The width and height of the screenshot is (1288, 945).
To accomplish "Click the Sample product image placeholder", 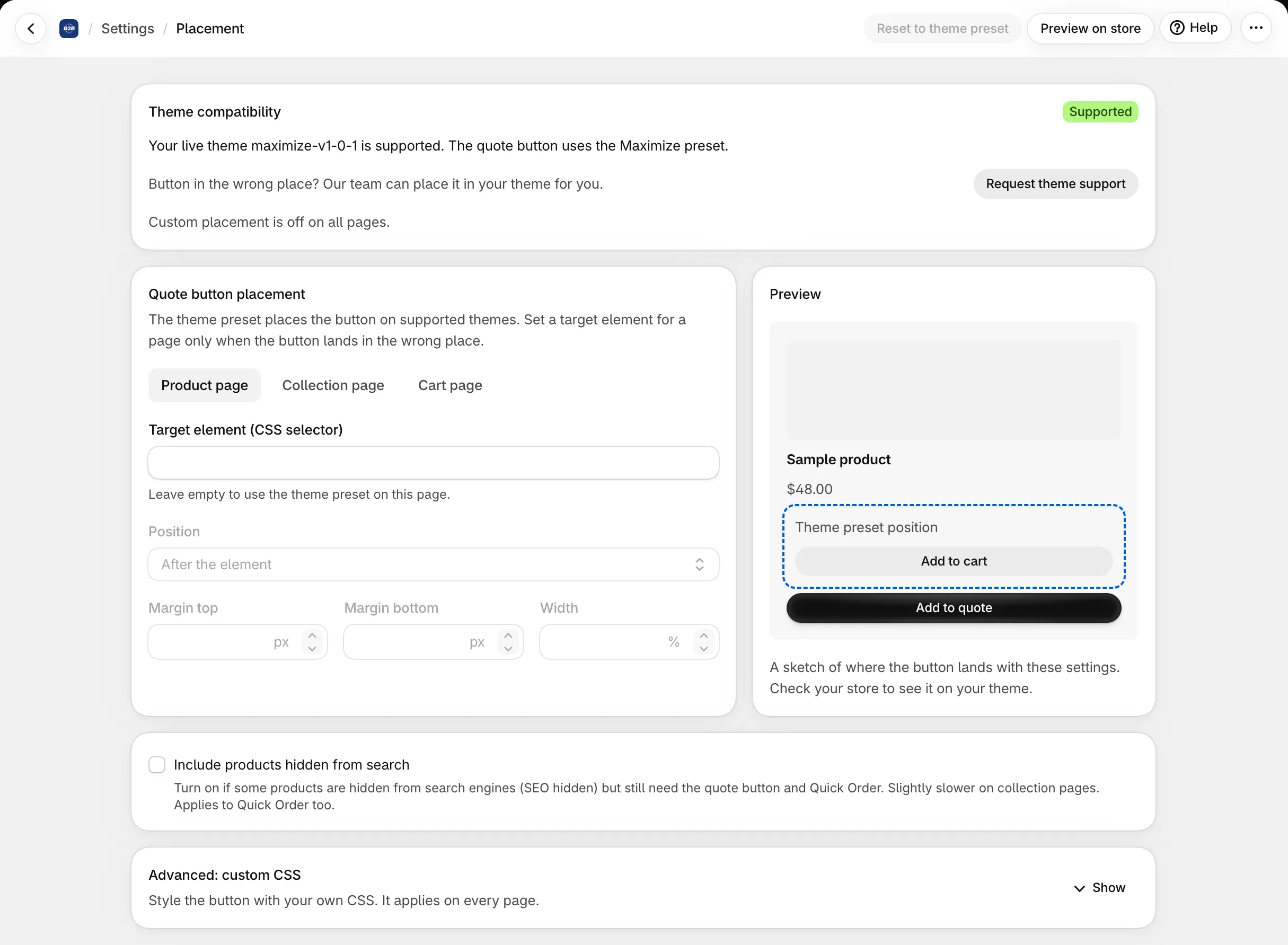I will pyautogui.click(x=954, y=390).
